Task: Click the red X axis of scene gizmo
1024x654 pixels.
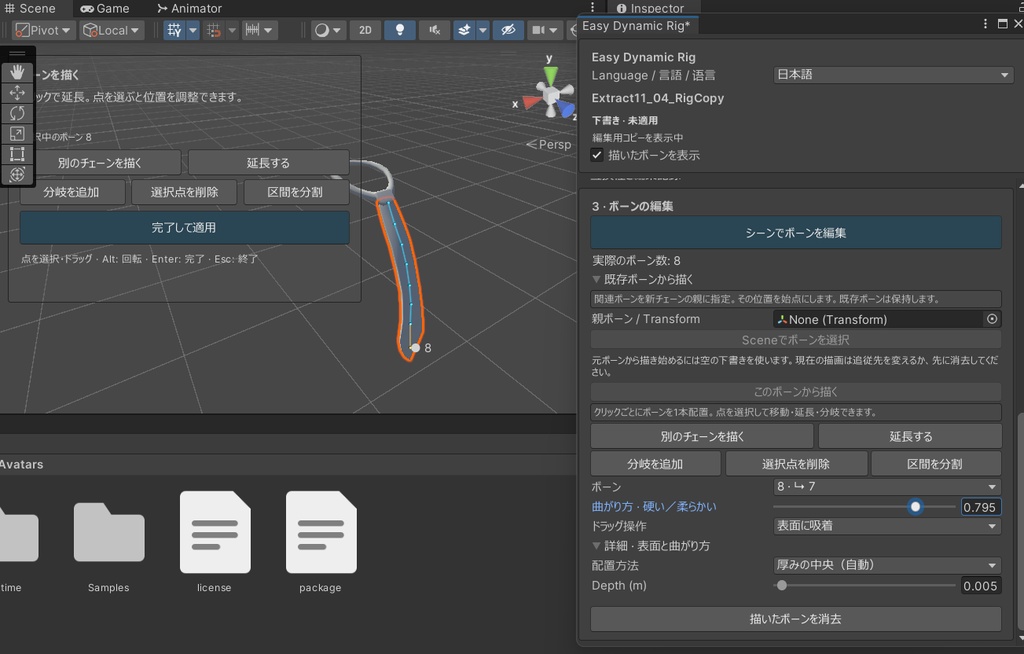Action: 530,103
